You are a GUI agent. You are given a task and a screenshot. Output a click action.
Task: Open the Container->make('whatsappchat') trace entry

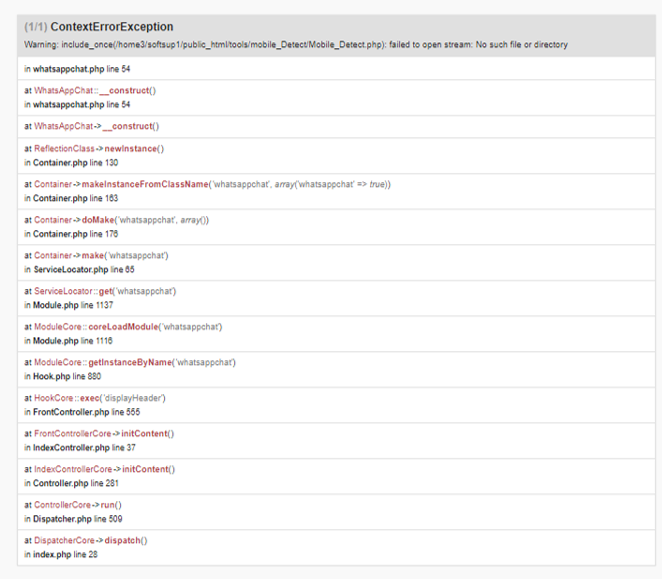(x=336, y=262)
